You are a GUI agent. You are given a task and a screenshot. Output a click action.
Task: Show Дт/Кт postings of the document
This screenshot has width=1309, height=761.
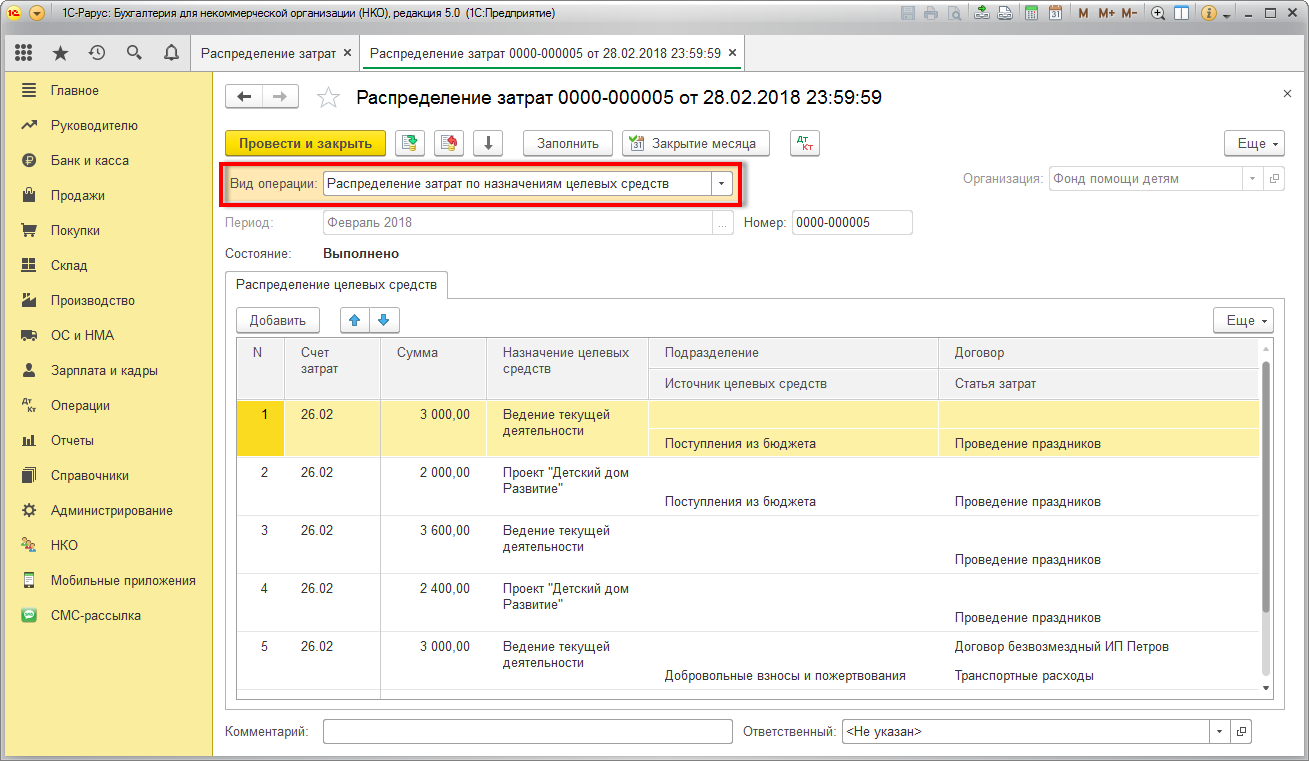click(804, 144)
